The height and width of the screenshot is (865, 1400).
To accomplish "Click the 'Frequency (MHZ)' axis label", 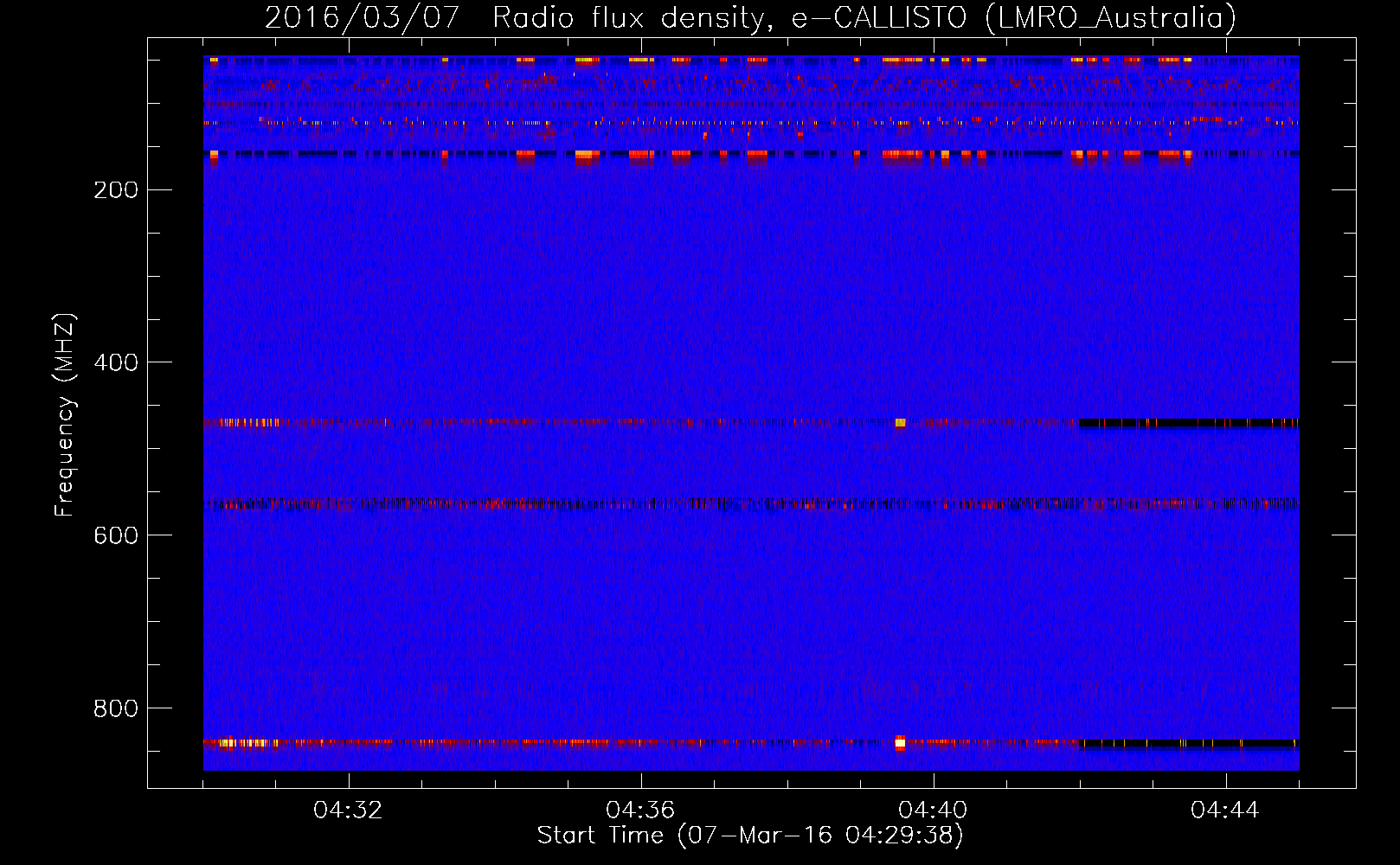I will 65,415.
